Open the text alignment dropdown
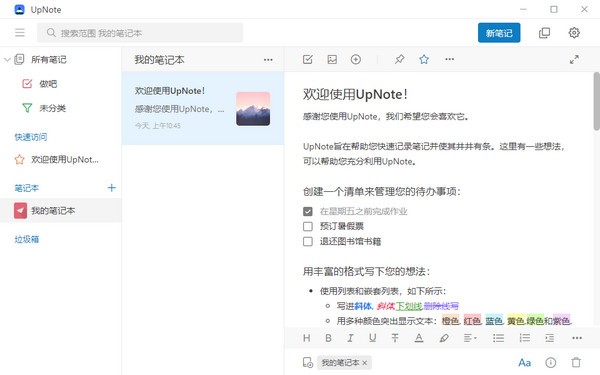The height and width of the screenshot is (375, 600). tap(470, 338)
